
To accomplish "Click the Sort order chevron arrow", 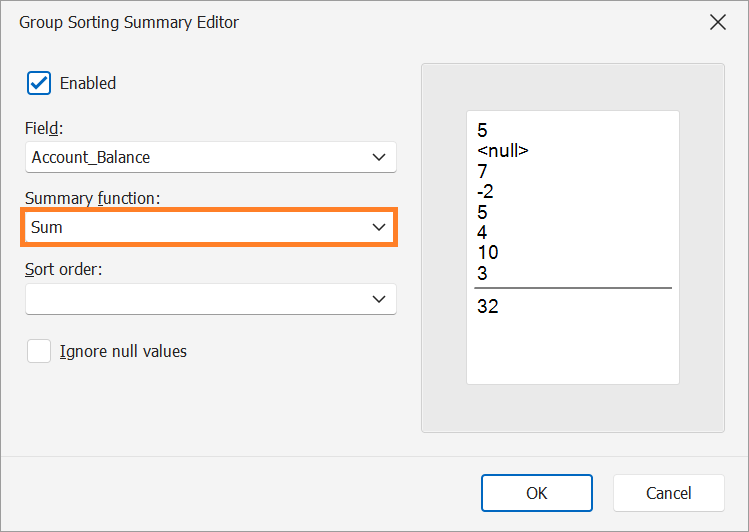I will [379, 299].
